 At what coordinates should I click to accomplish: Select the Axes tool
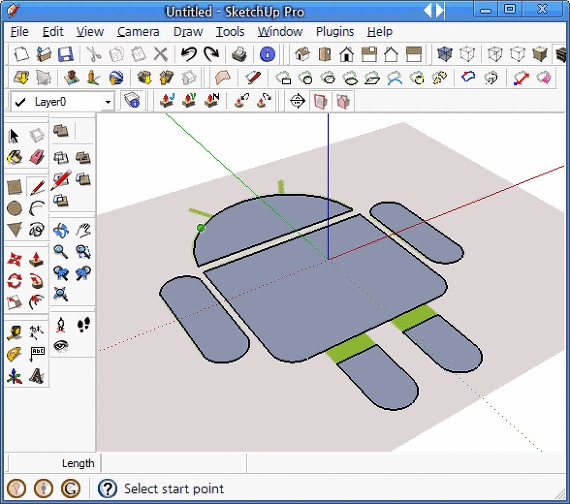pos(15,376)
